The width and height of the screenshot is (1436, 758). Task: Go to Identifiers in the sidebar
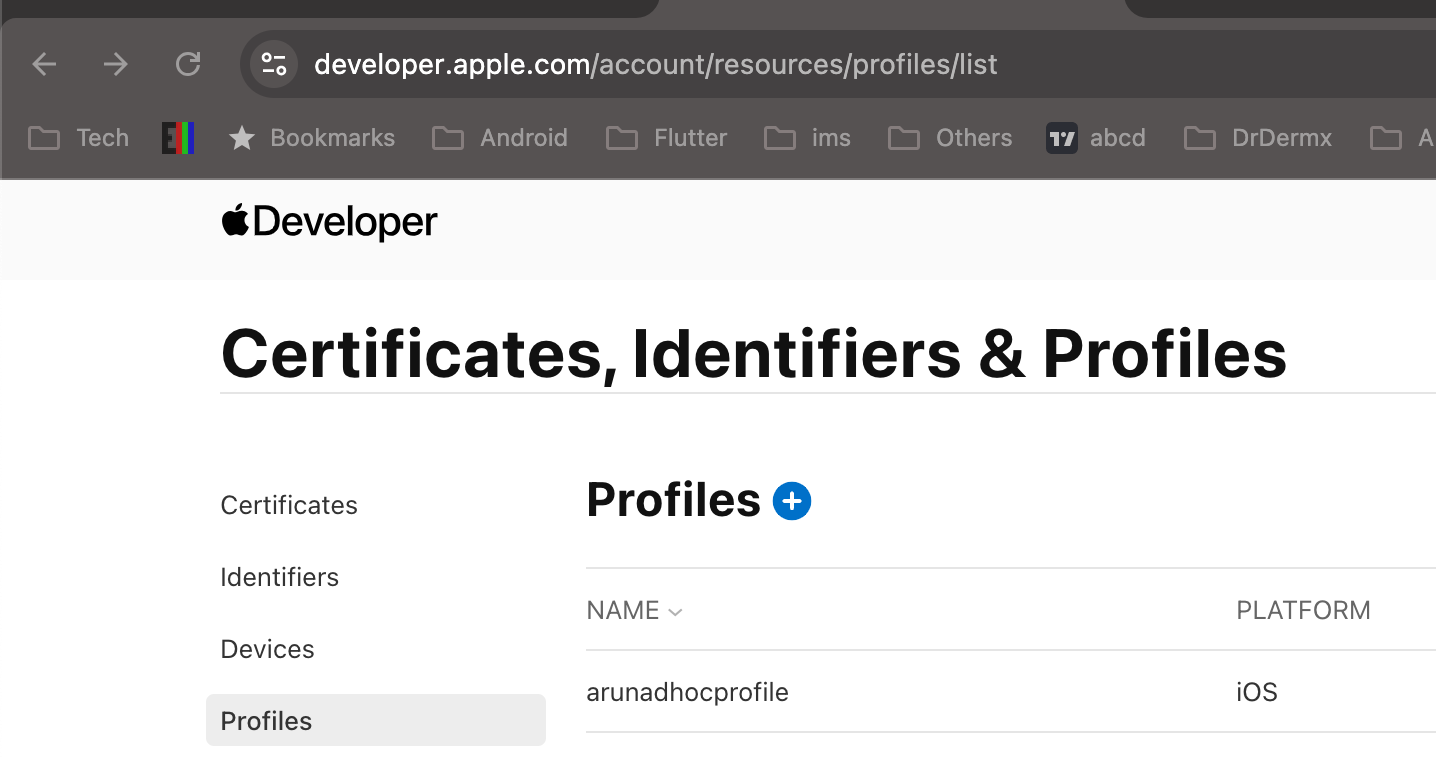click(280, 577)
